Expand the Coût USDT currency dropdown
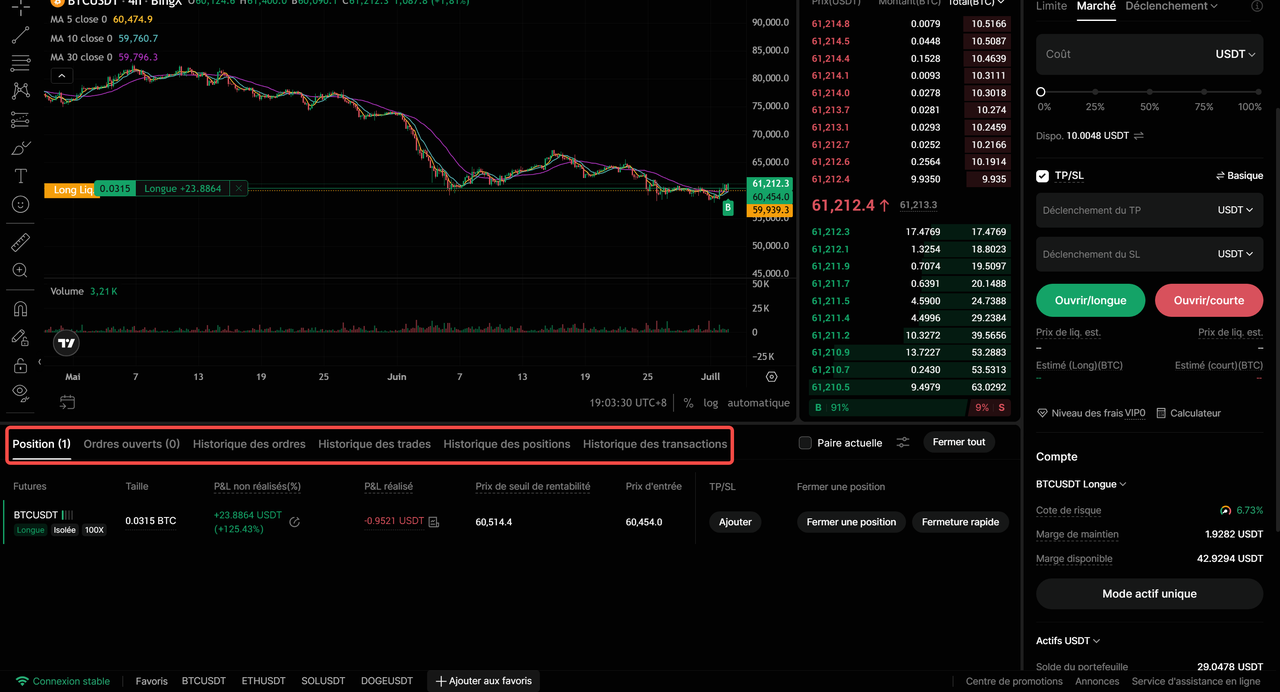The height and width of the screenshot is (692, 1280). point(1235,54)
